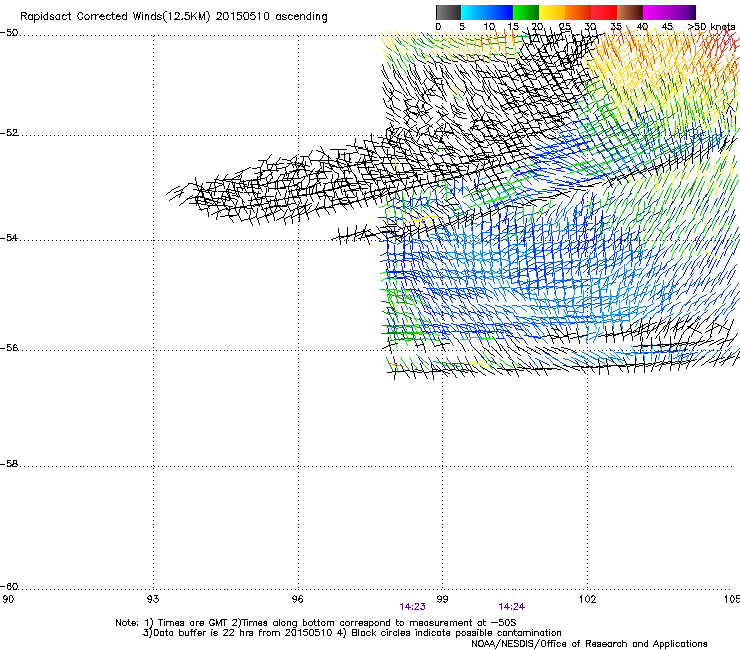Click the red 30-35 knots color swatch
Screen dimensions: 740x650
[604, 12]
